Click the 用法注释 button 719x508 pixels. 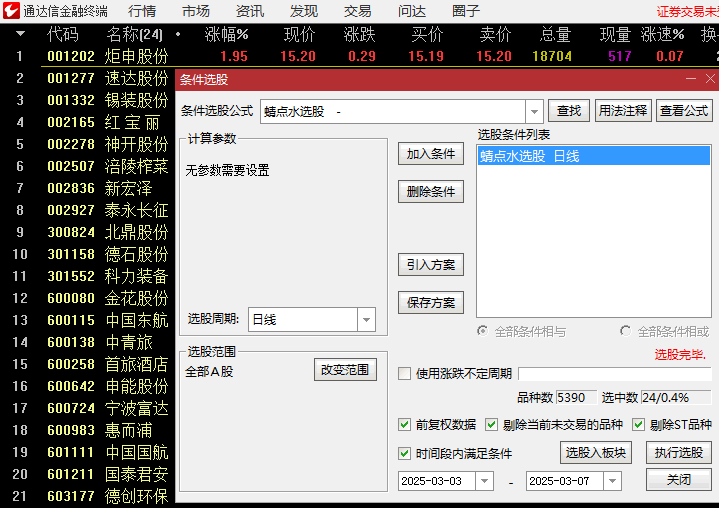(623, 110)
